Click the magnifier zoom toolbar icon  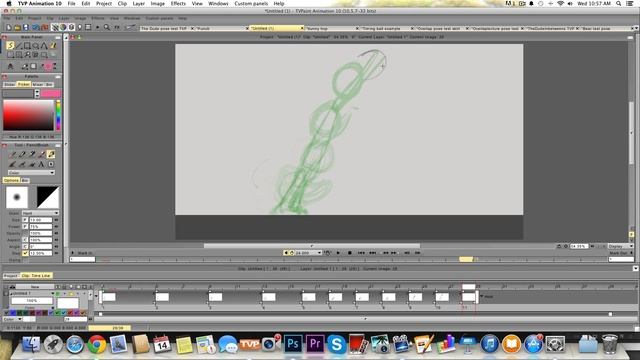107,27
